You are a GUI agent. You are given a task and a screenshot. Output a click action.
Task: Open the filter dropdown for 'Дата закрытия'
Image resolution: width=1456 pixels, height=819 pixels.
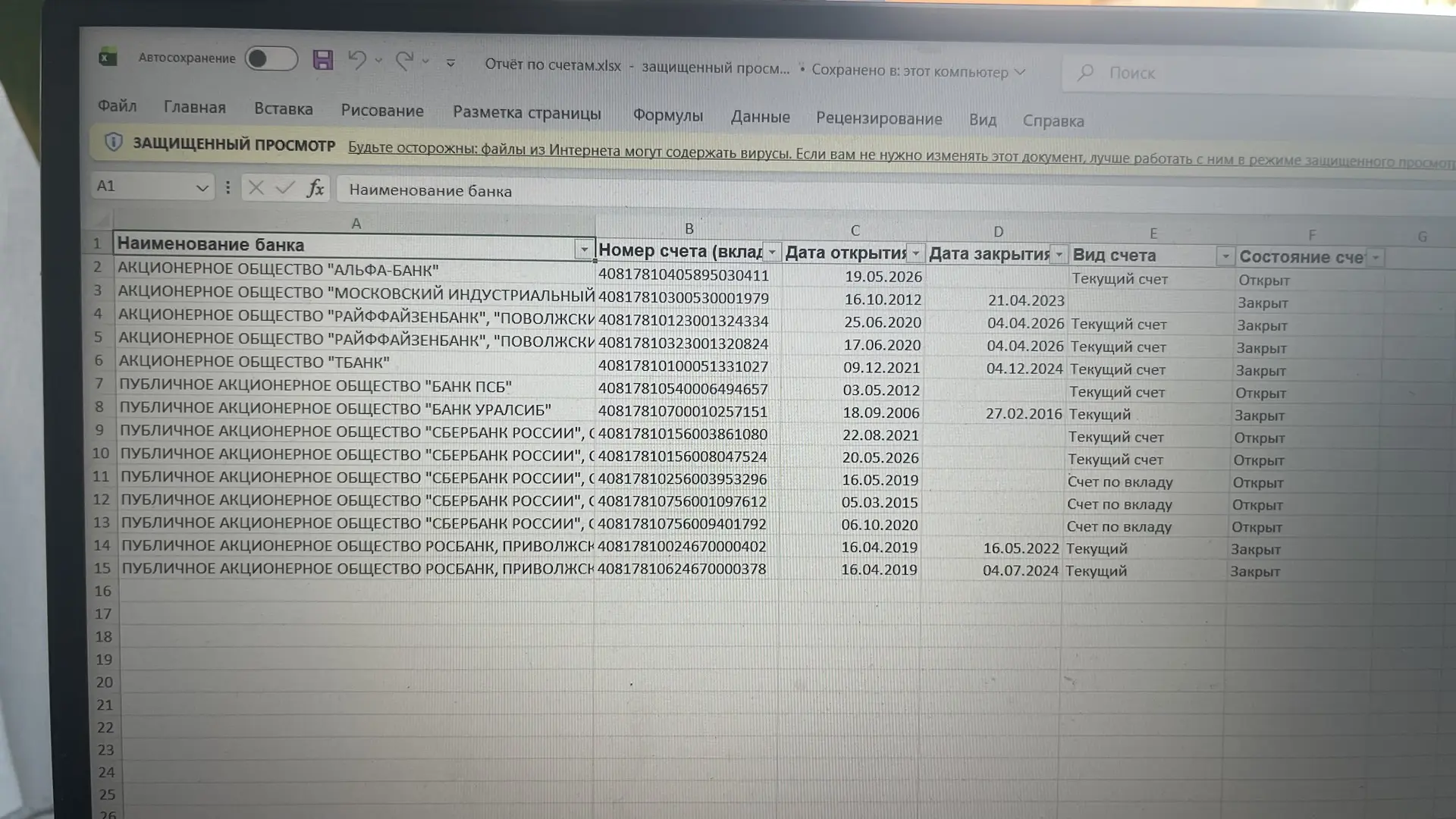click(x=1059, y=255)
